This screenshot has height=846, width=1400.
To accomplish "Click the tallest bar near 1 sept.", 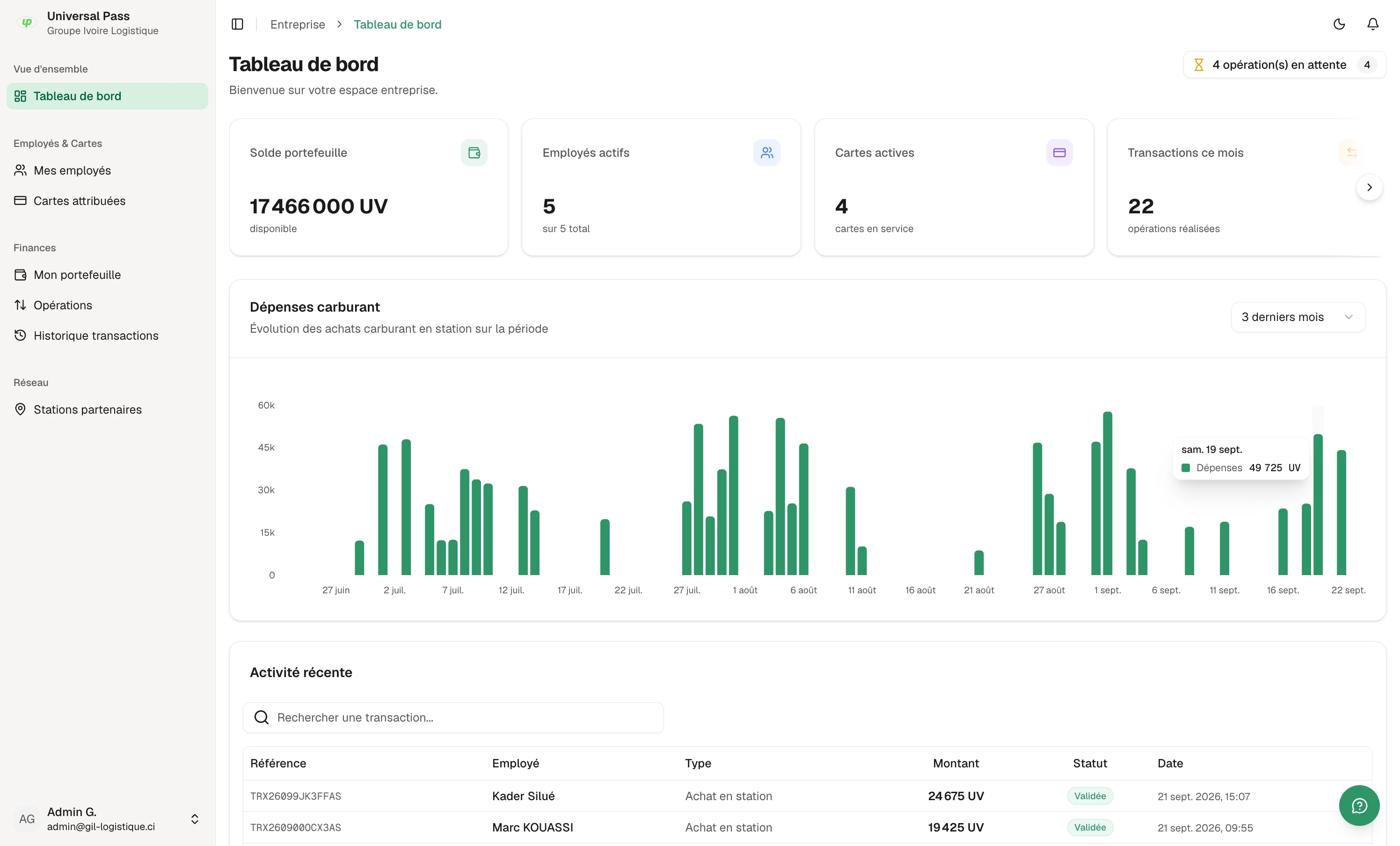I will 1108,493.
